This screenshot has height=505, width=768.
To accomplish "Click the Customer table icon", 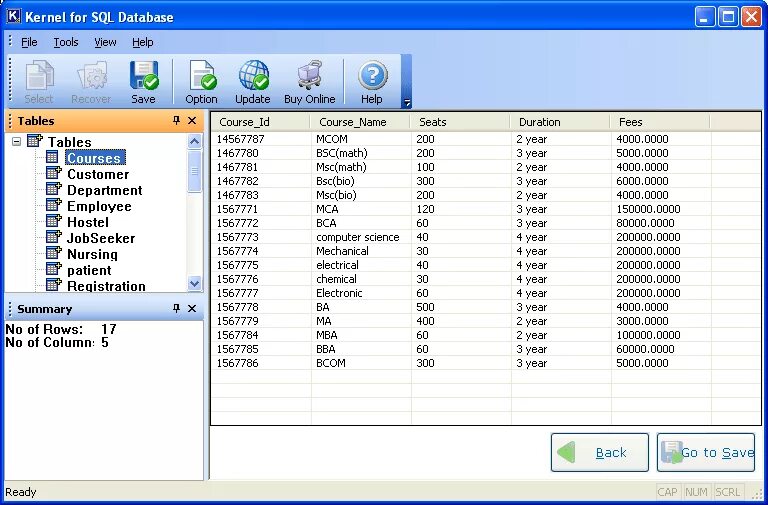I will (53, 173).
